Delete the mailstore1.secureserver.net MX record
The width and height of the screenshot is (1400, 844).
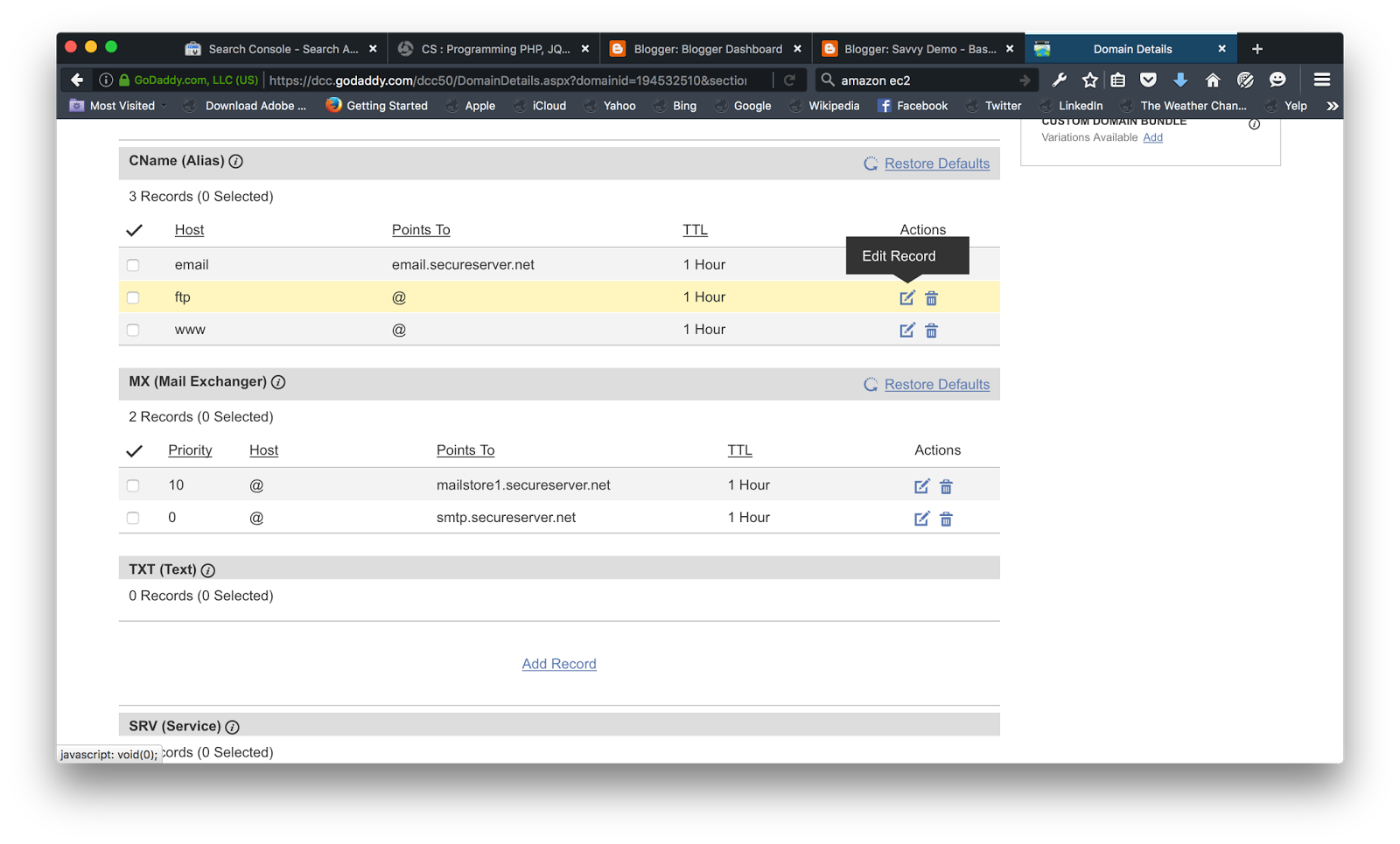(946, 486)
